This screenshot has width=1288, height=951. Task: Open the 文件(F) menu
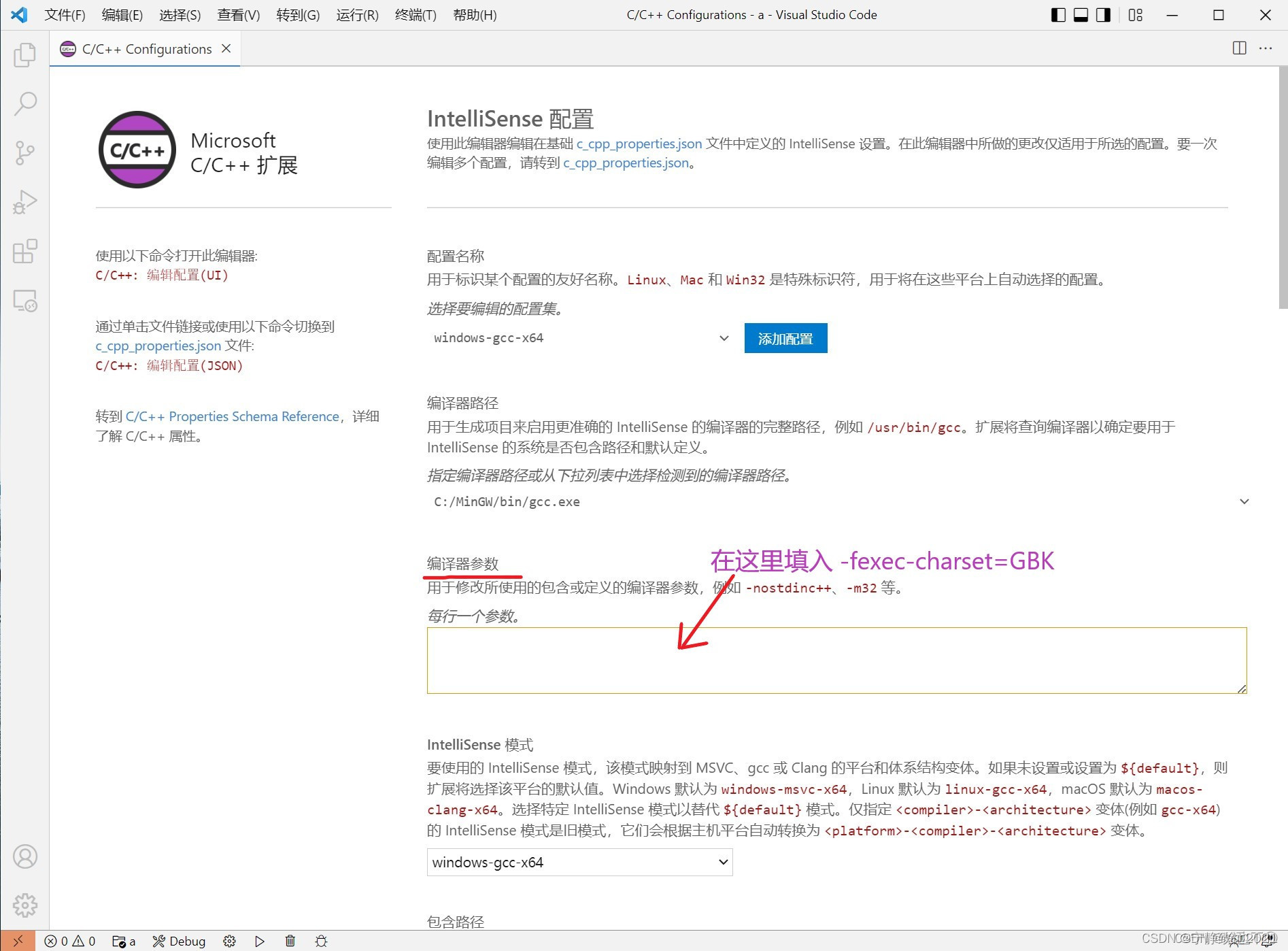(x=65, y=15)
